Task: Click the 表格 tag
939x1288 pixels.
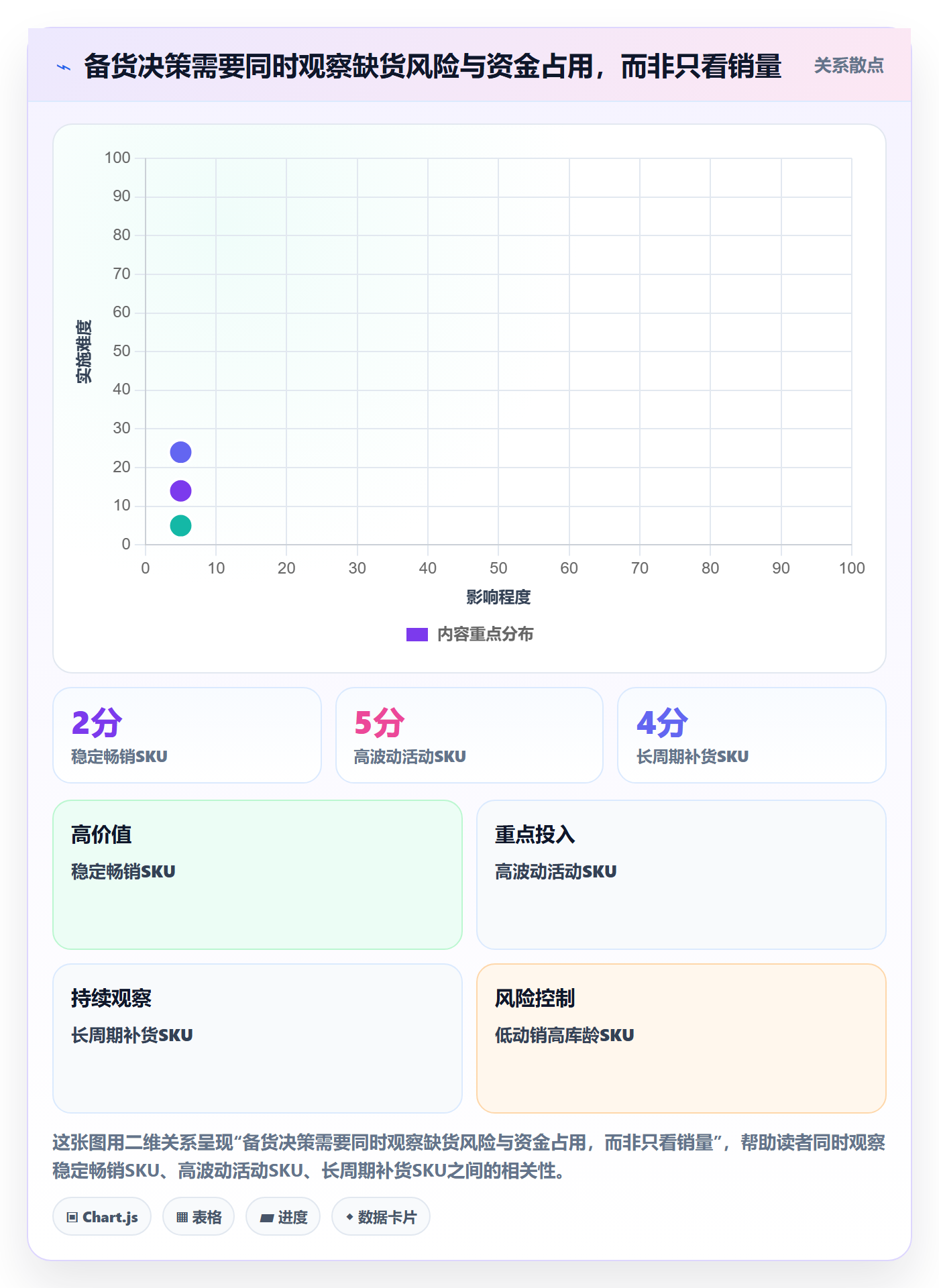Action: [199, 1217]
